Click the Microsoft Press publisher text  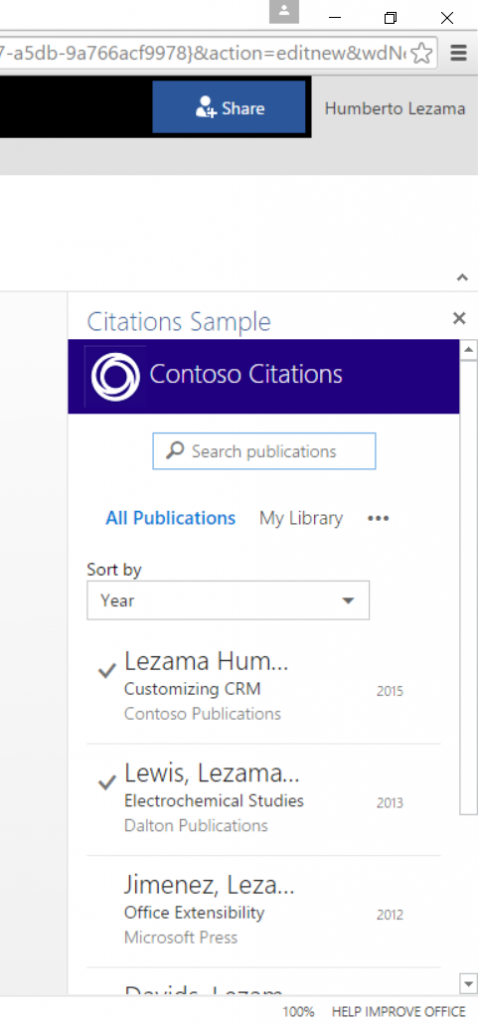coord(181,938)
